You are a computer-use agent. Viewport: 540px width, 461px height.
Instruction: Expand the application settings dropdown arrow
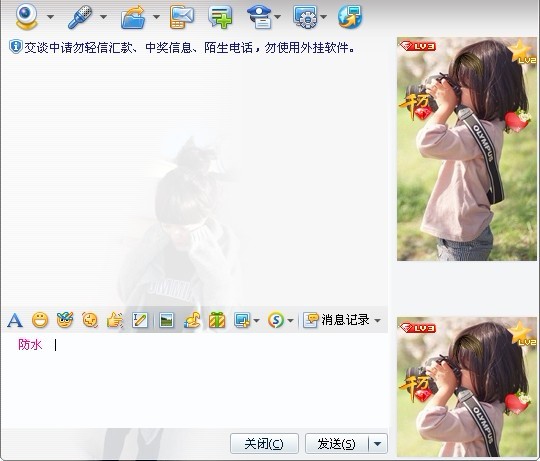click(323, 17)
